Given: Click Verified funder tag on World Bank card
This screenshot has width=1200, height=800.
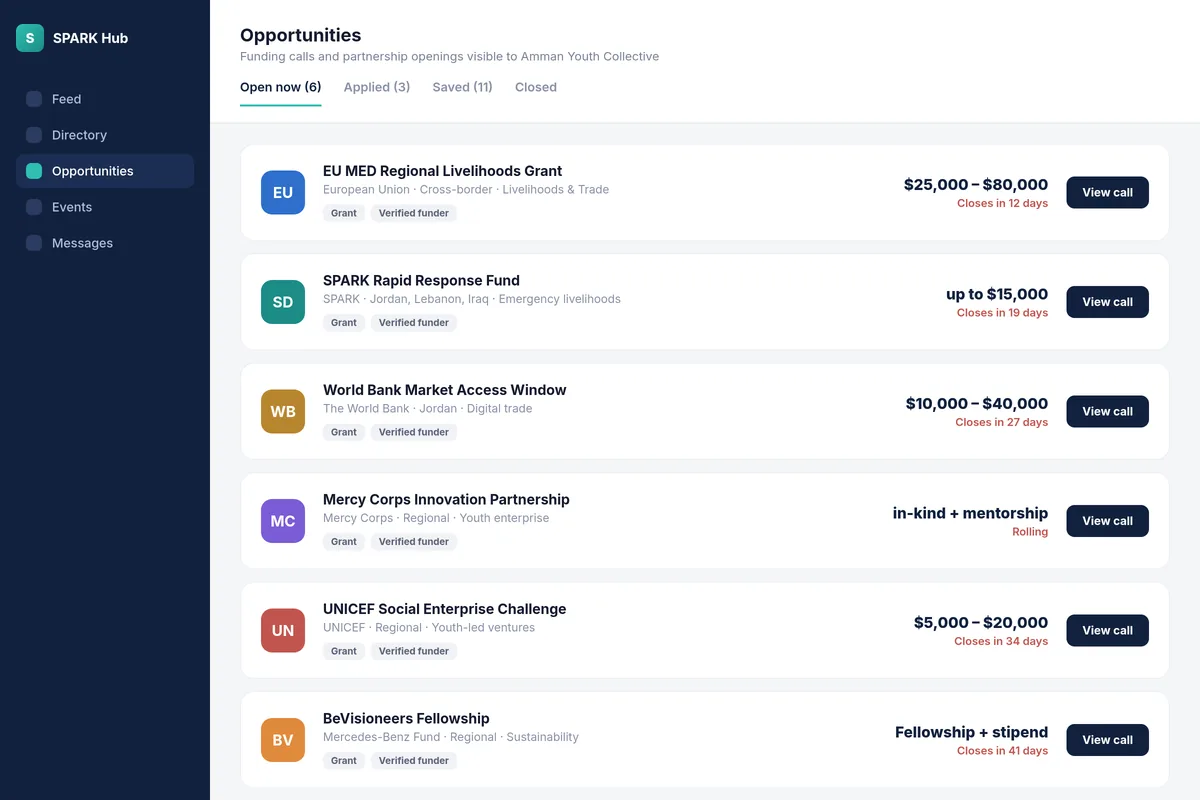Looking at the screenshot, I should pyautogui.click(x=414, y=432).
